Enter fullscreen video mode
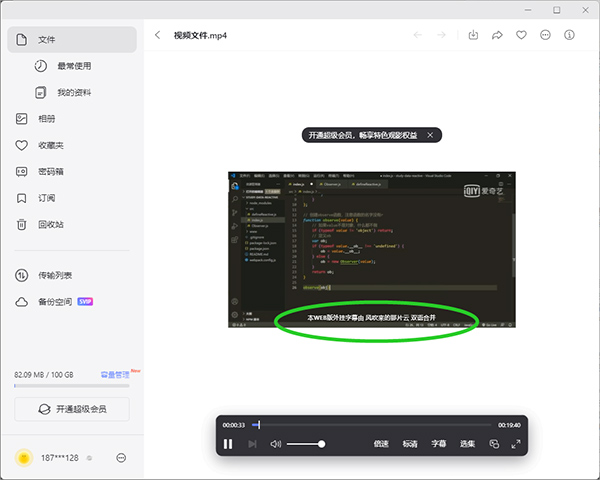 pyautogui.click(x=516, y=444)
